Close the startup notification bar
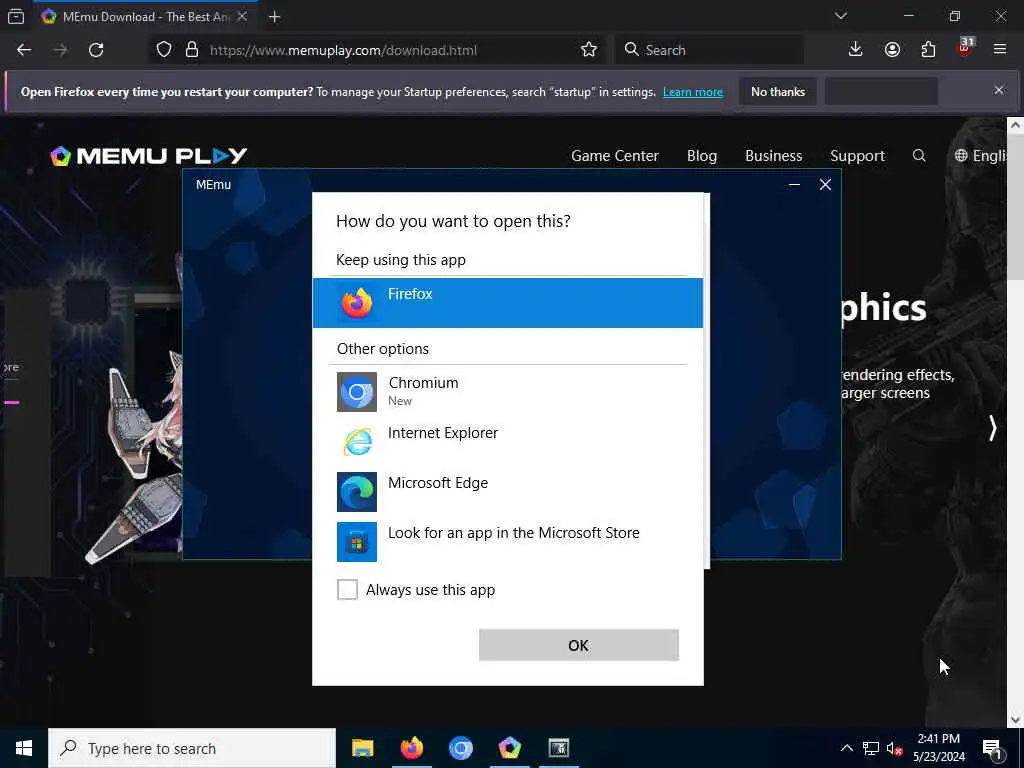Screen dimensions: 1024x768 pos(999,90)
